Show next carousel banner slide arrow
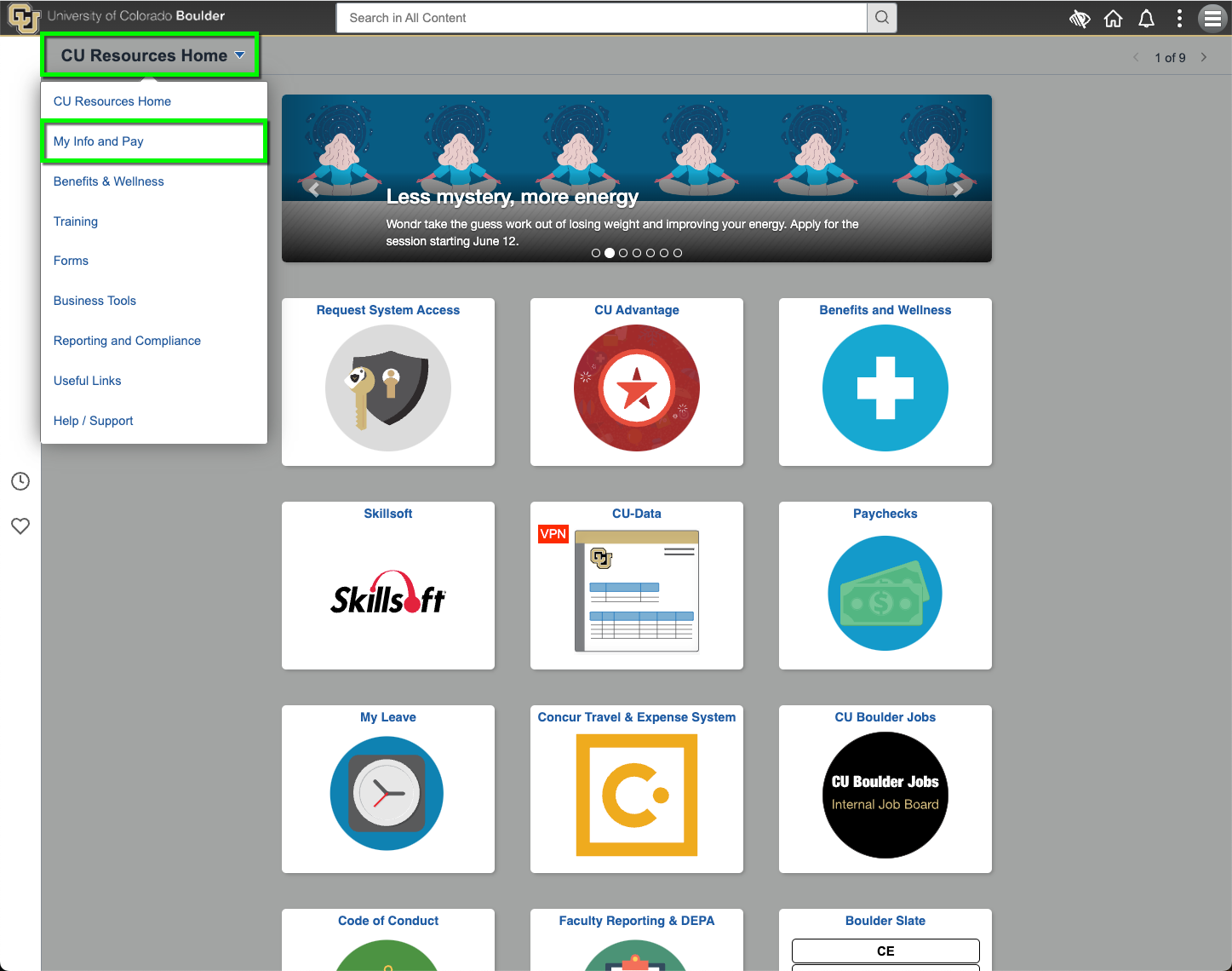 coord(959,190)
